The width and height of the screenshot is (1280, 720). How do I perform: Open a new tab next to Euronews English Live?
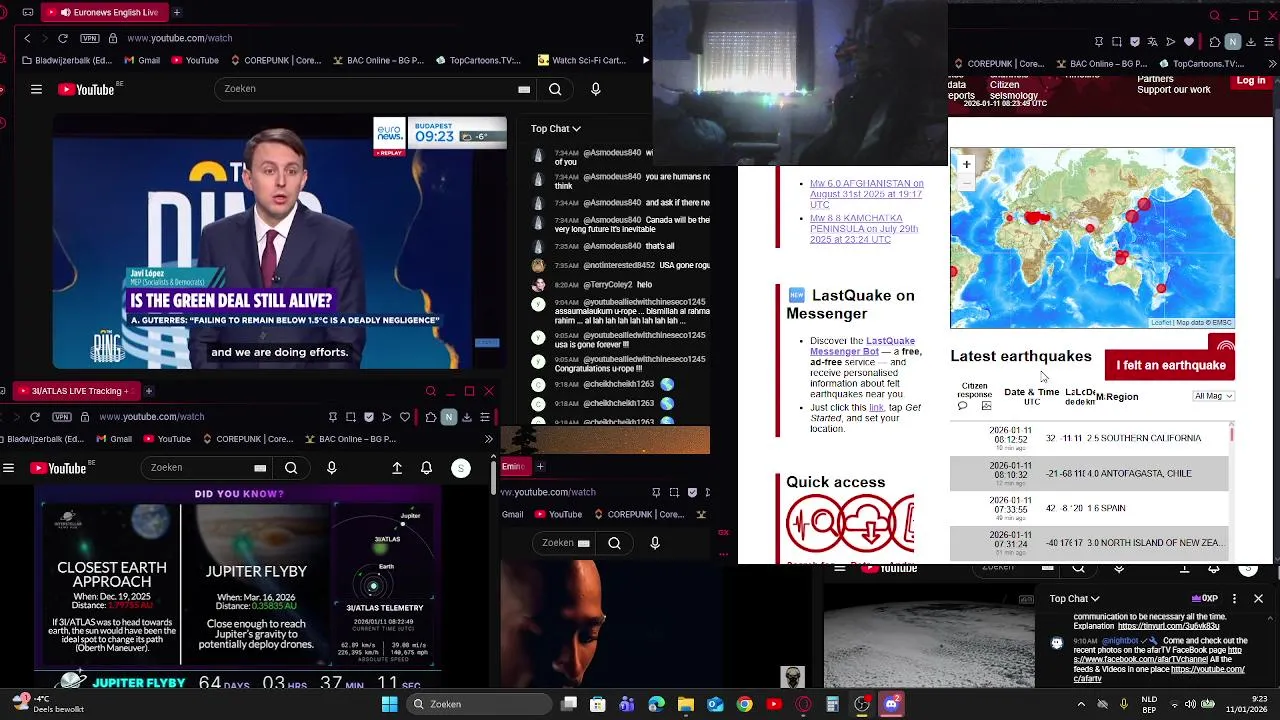(177, 12)
